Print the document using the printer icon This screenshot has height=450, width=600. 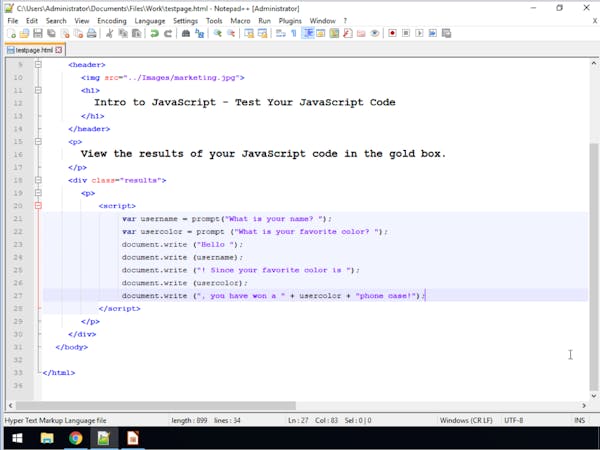91,34
